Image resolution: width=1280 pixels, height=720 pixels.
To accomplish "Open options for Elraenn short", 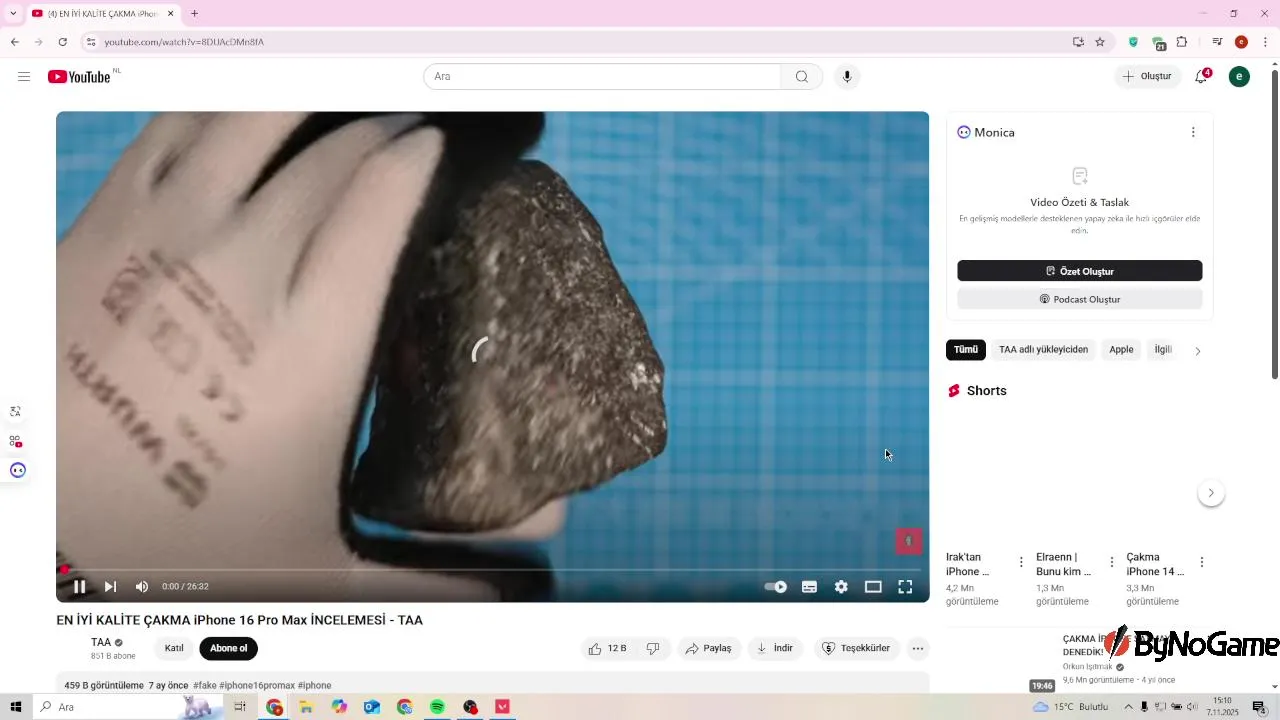I will coord(1111,562).
